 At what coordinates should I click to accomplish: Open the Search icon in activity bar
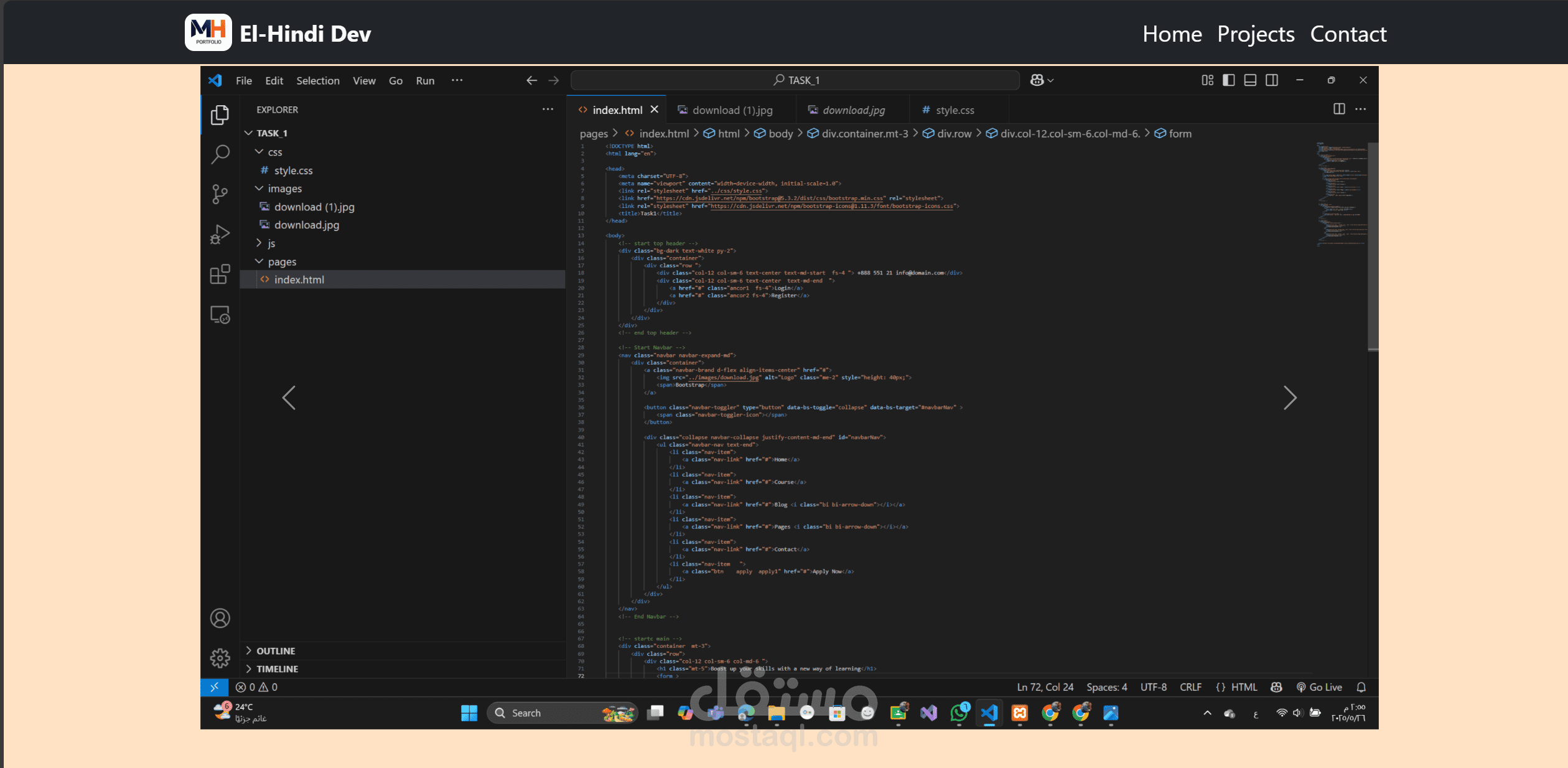[220, 154]
